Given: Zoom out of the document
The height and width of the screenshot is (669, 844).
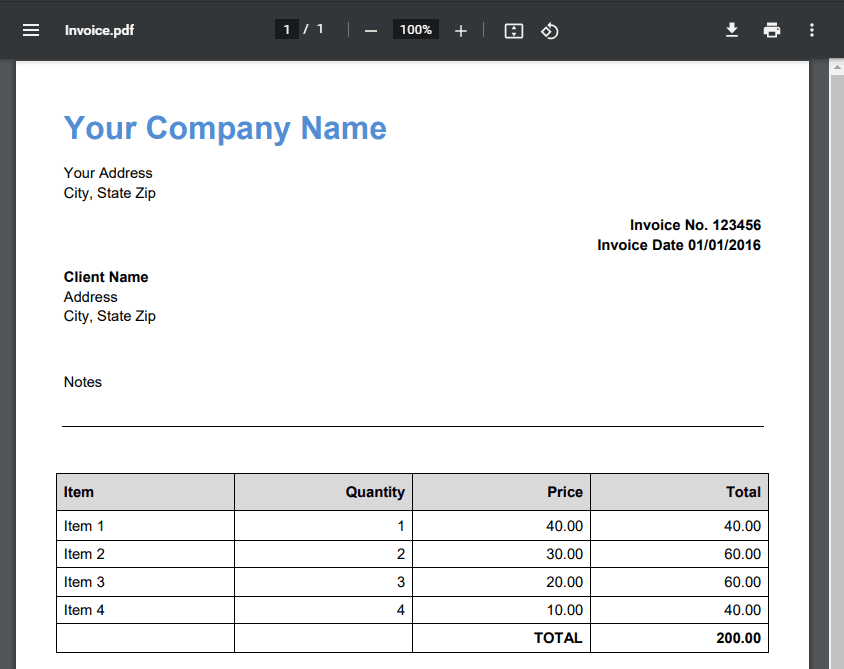Looking at the screenshot, I should [370, 30].
